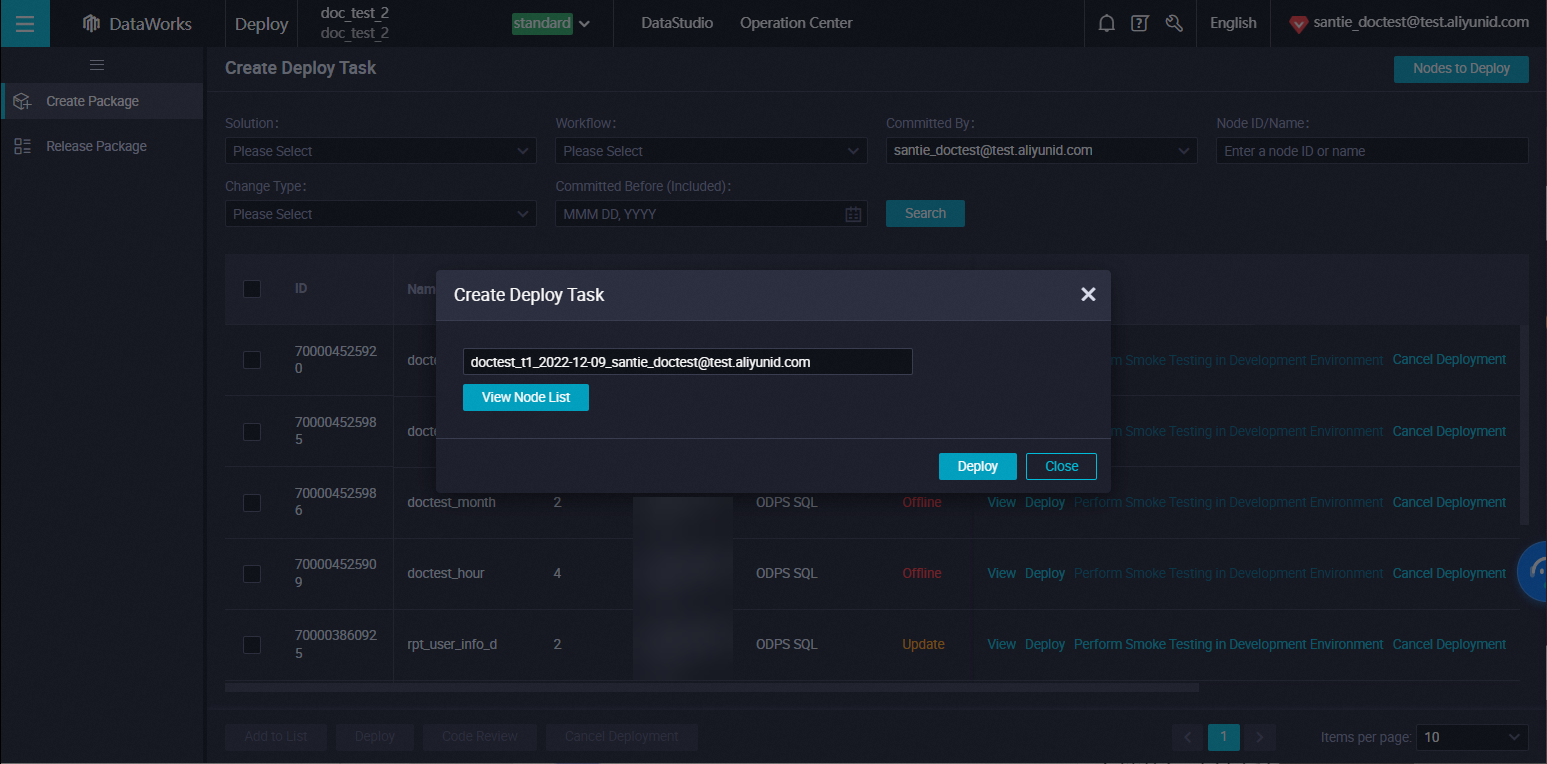Go to the Operation Center tab
The width and height of the screenshot is (1547, 764).
pos(796,24)
